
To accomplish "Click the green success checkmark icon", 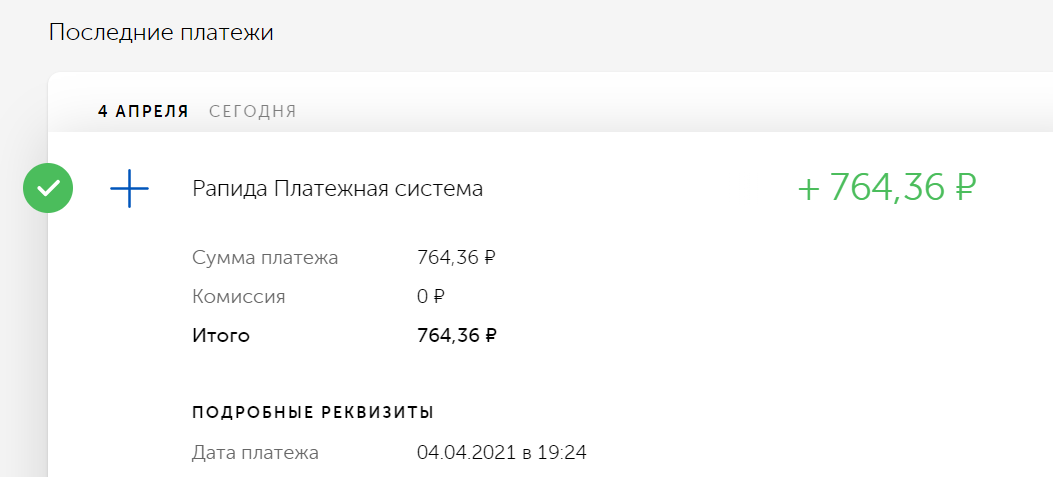I will [48, 188].
